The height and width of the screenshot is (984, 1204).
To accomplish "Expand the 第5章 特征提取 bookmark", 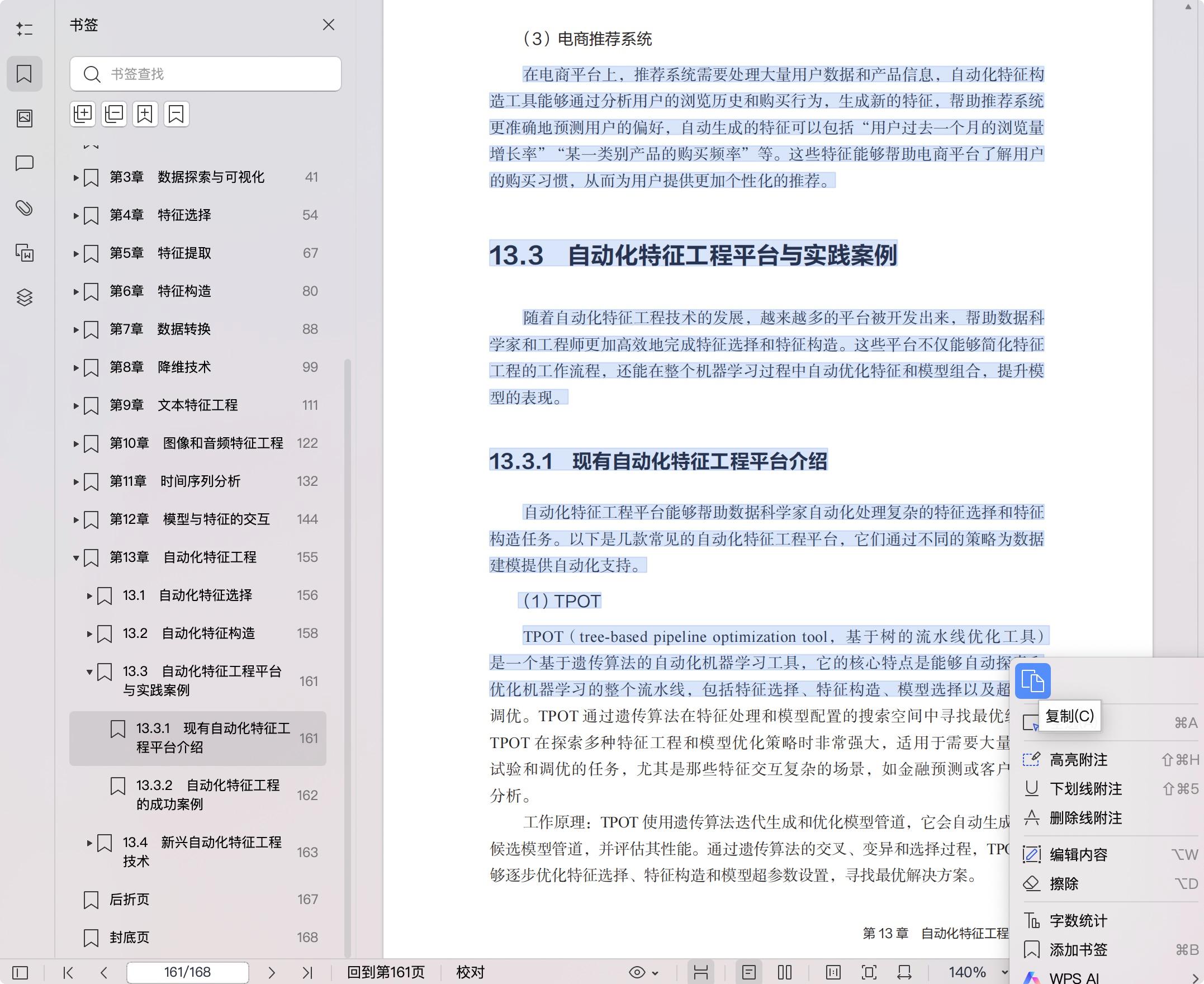I will point(76,254).
